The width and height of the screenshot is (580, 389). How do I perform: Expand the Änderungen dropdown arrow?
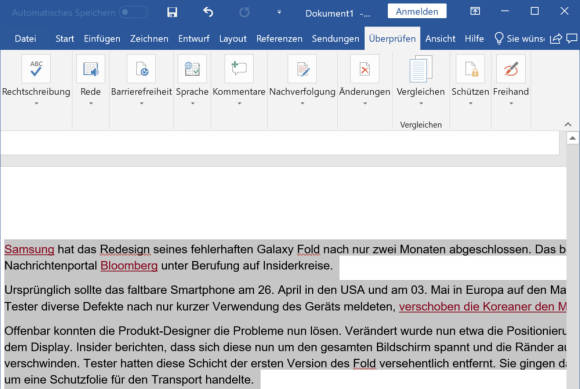[x=365, y=103]
